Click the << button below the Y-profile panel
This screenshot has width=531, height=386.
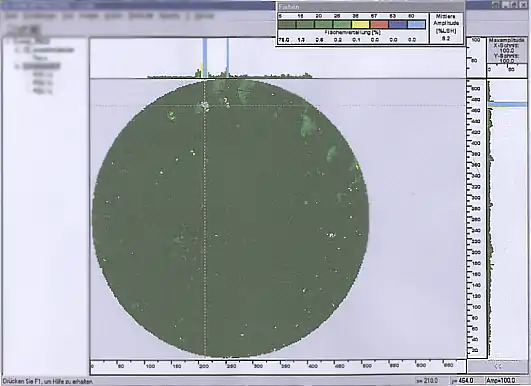pyautogui.click(x=498, y=366)
